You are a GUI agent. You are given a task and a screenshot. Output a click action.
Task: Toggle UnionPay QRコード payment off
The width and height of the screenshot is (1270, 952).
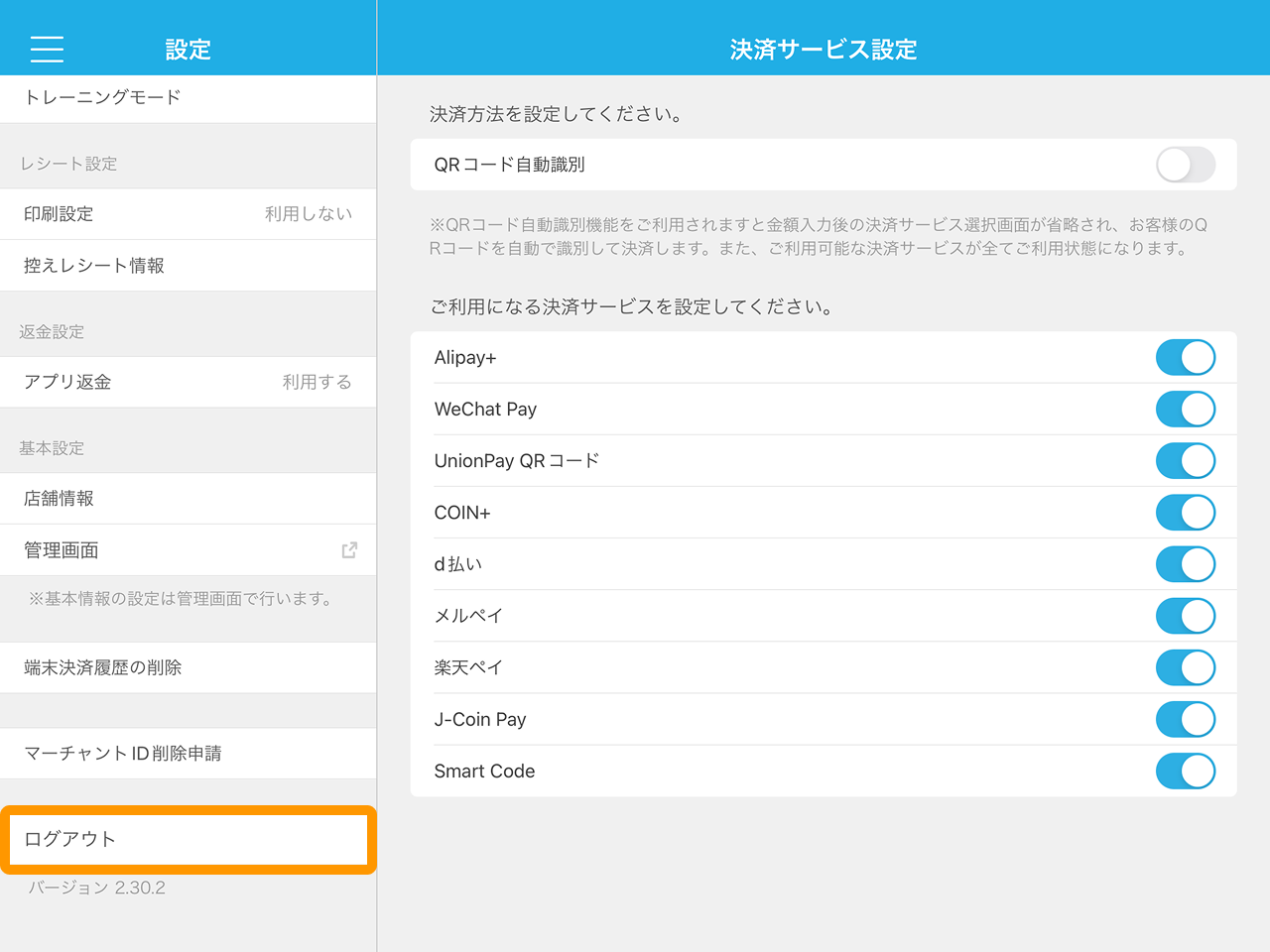pyautogui.click(x=1186, y=461)
